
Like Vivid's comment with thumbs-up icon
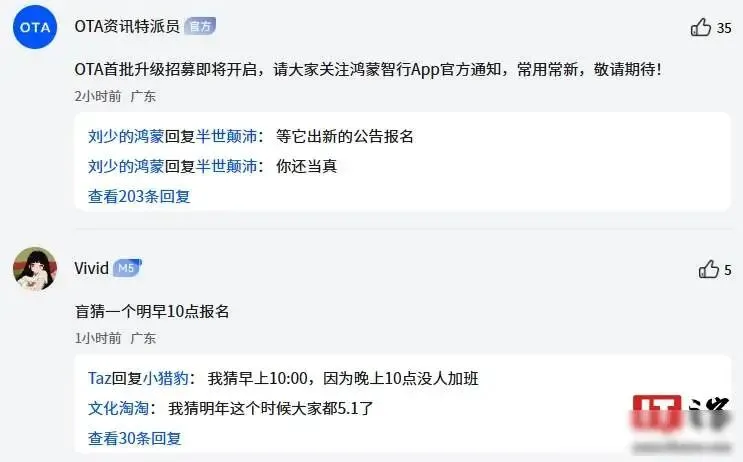(x=708, y=269)
